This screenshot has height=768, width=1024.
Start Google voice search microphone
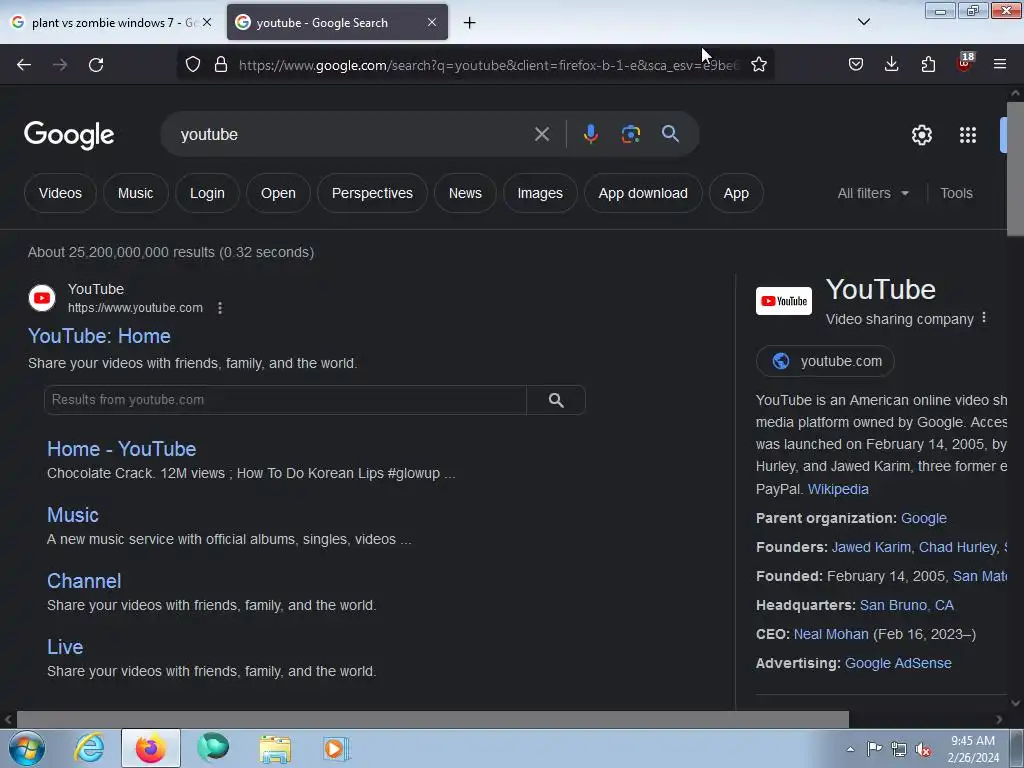(590, 134)
